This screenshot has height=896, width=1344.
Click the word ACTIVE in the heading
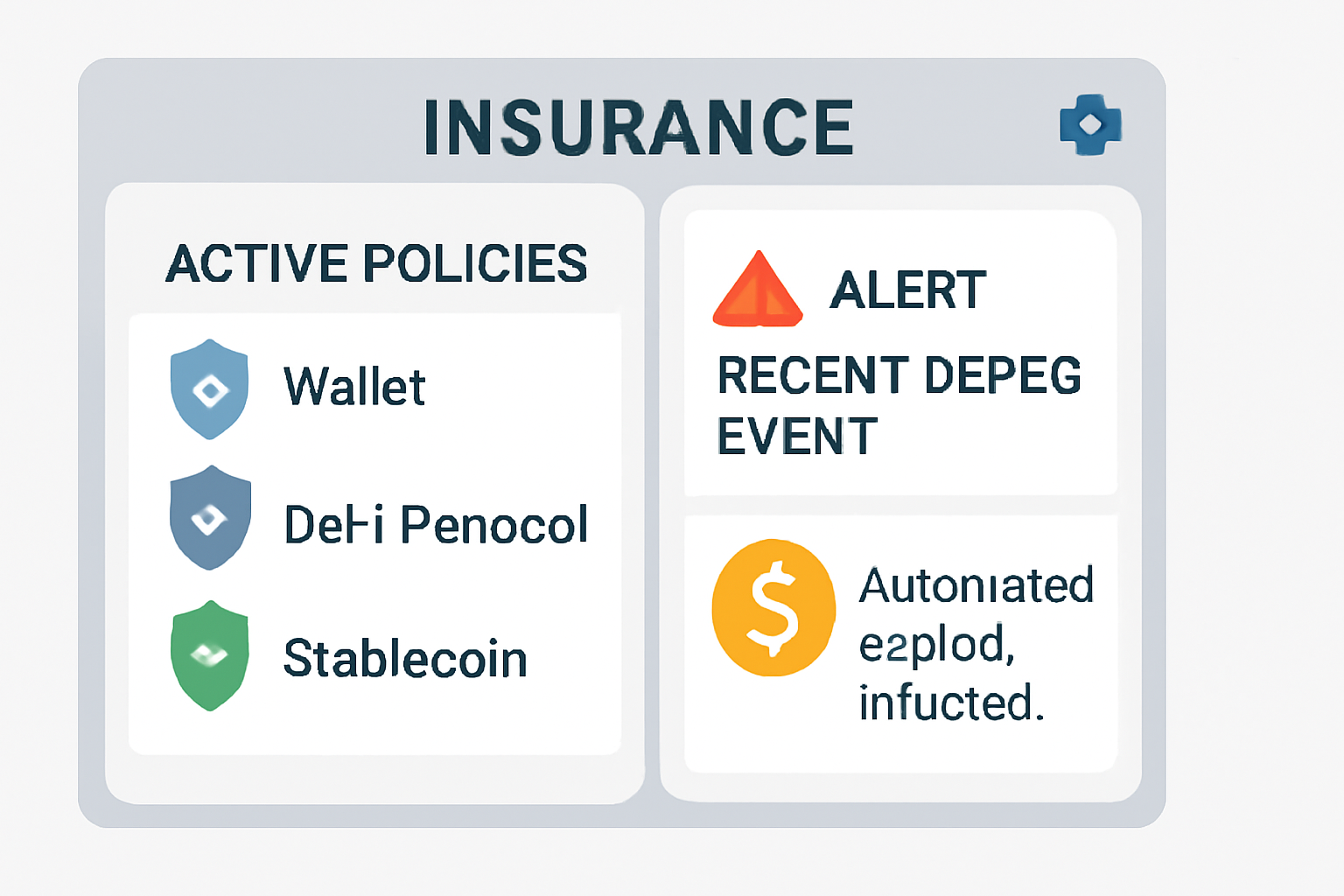tap(257, 263)
